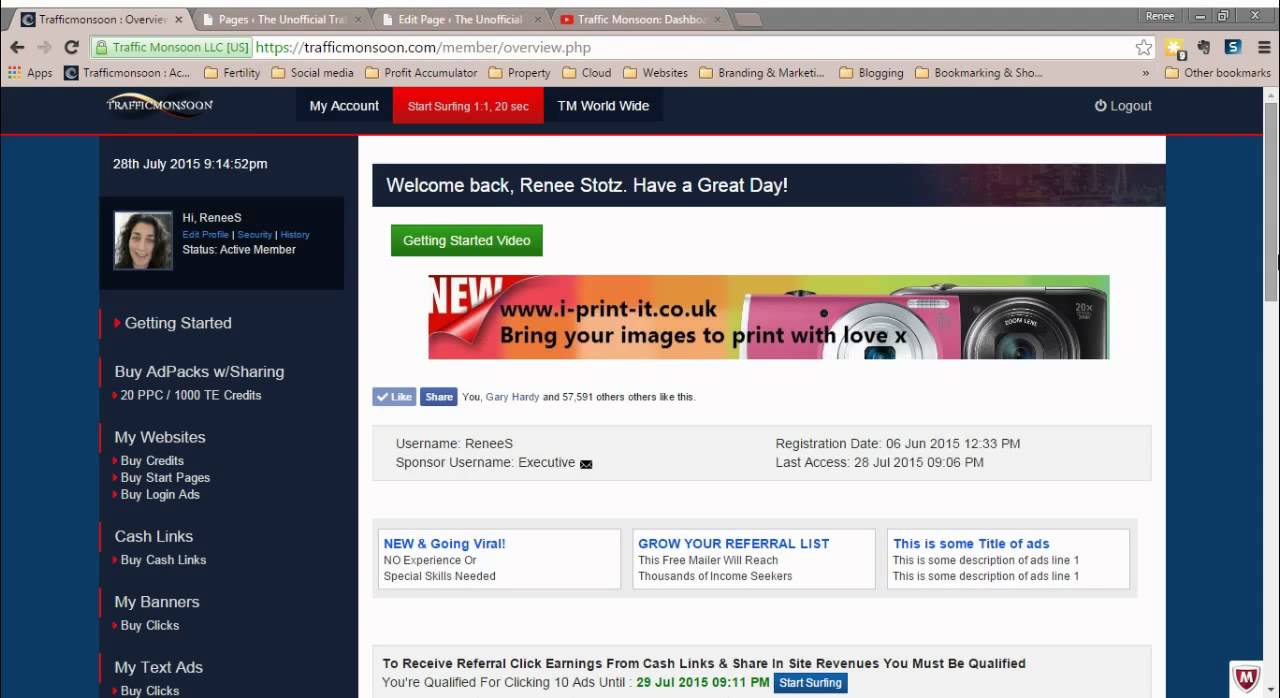The height and width of the screenshot is (698, 1280).
Task: Click Start Surfing 1:1, 20 sec
Action: tap(468, 106)
